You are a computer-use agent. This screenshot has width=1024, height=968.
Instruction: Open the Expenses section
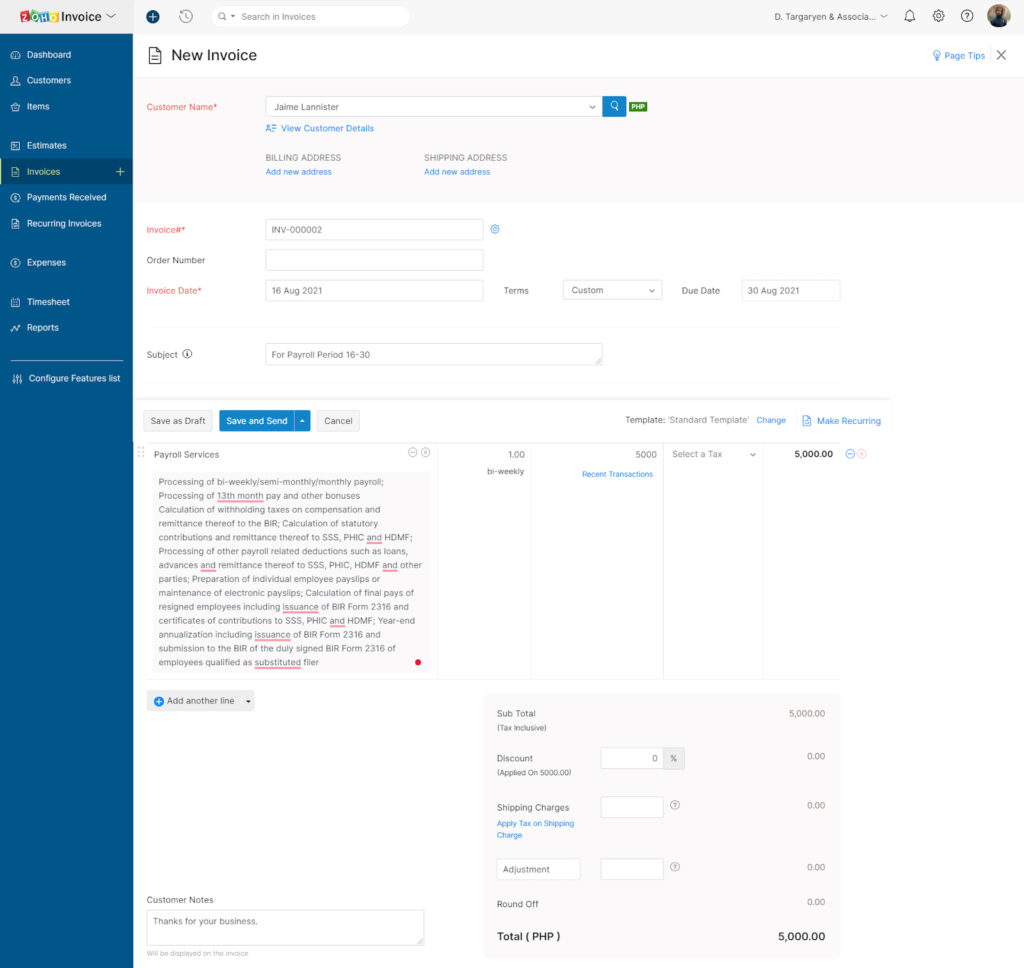pos(43,262)
